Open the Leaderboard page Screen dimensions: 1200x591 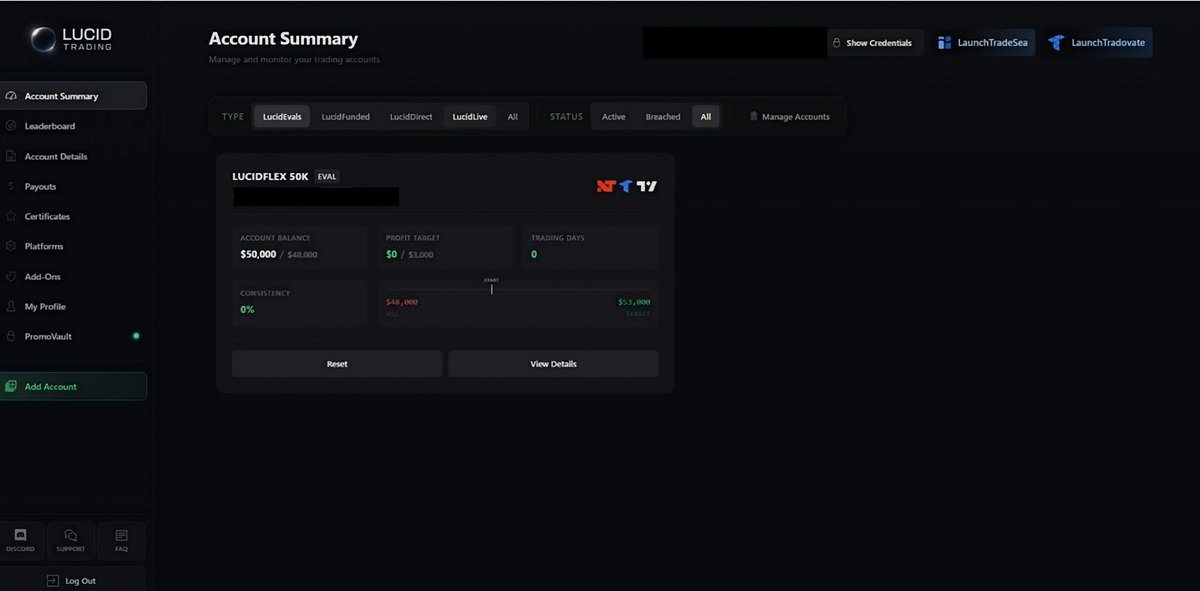(x=73, y=126)
